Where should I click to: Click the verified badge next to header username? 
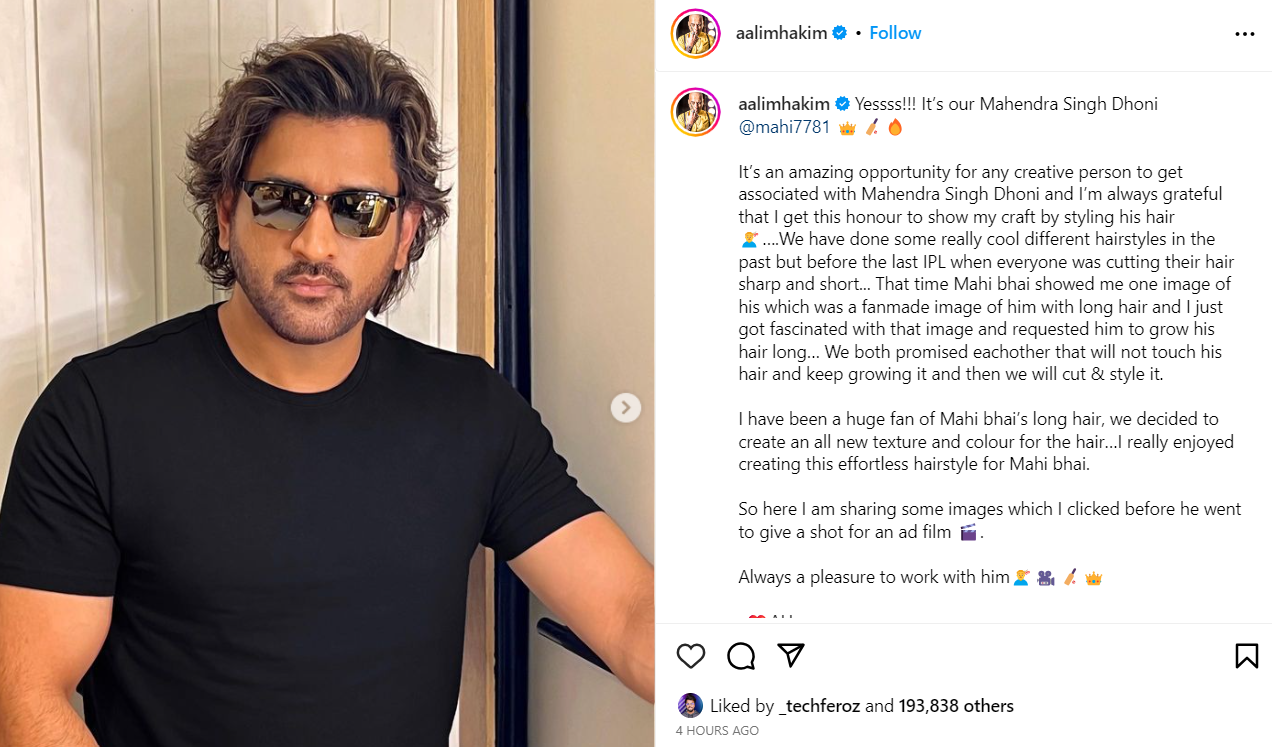click(x=840, y=33)
